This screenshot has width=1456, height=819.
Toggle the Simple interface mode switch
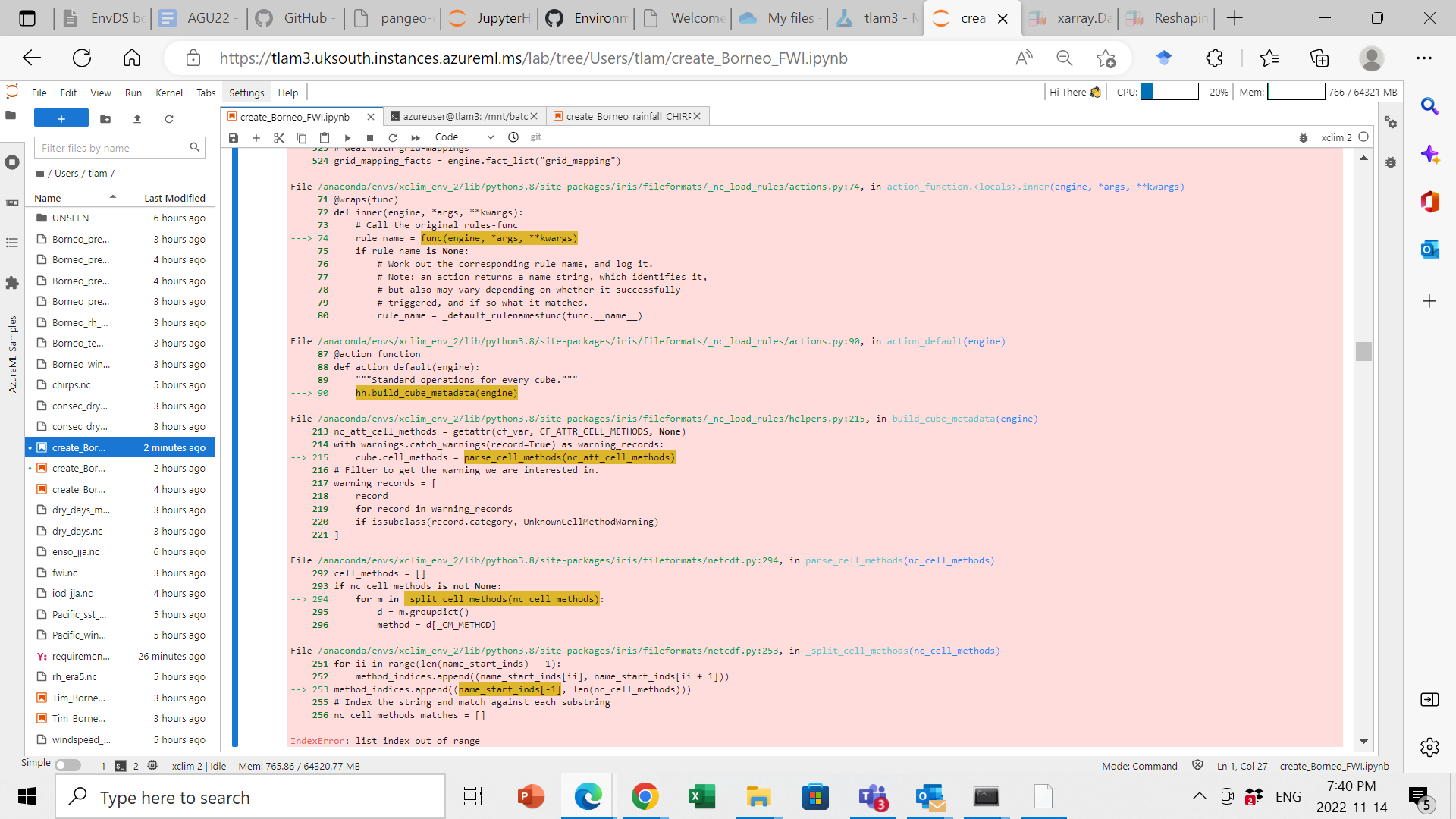click(67, 765)
